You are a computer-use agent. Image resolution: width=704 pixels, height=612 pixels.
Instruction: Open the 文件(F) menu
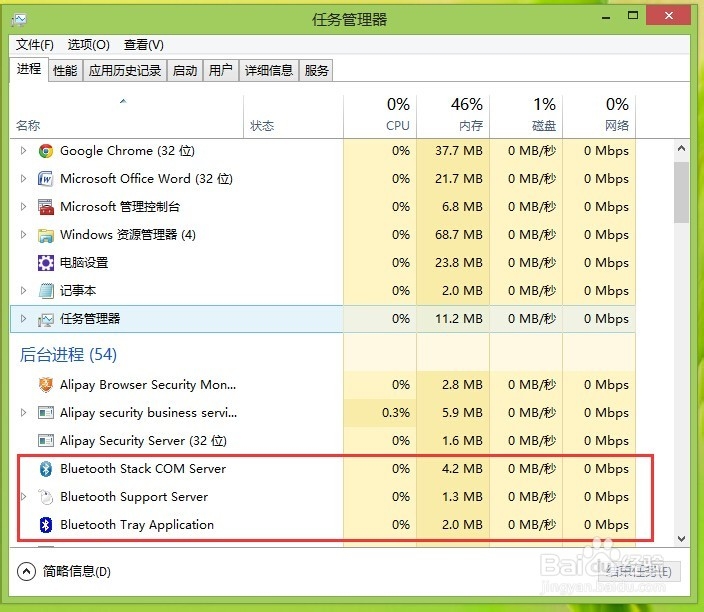coord(35,44)
